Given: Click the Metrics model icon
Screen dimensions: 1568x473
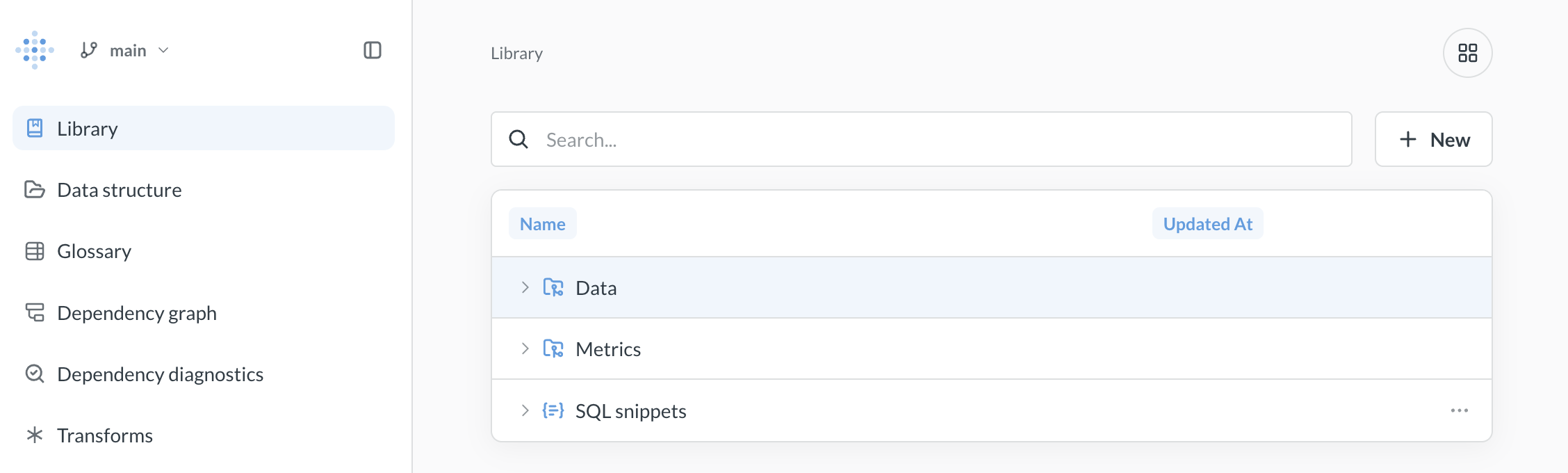Looking at the screenshot, I should 553,348.
